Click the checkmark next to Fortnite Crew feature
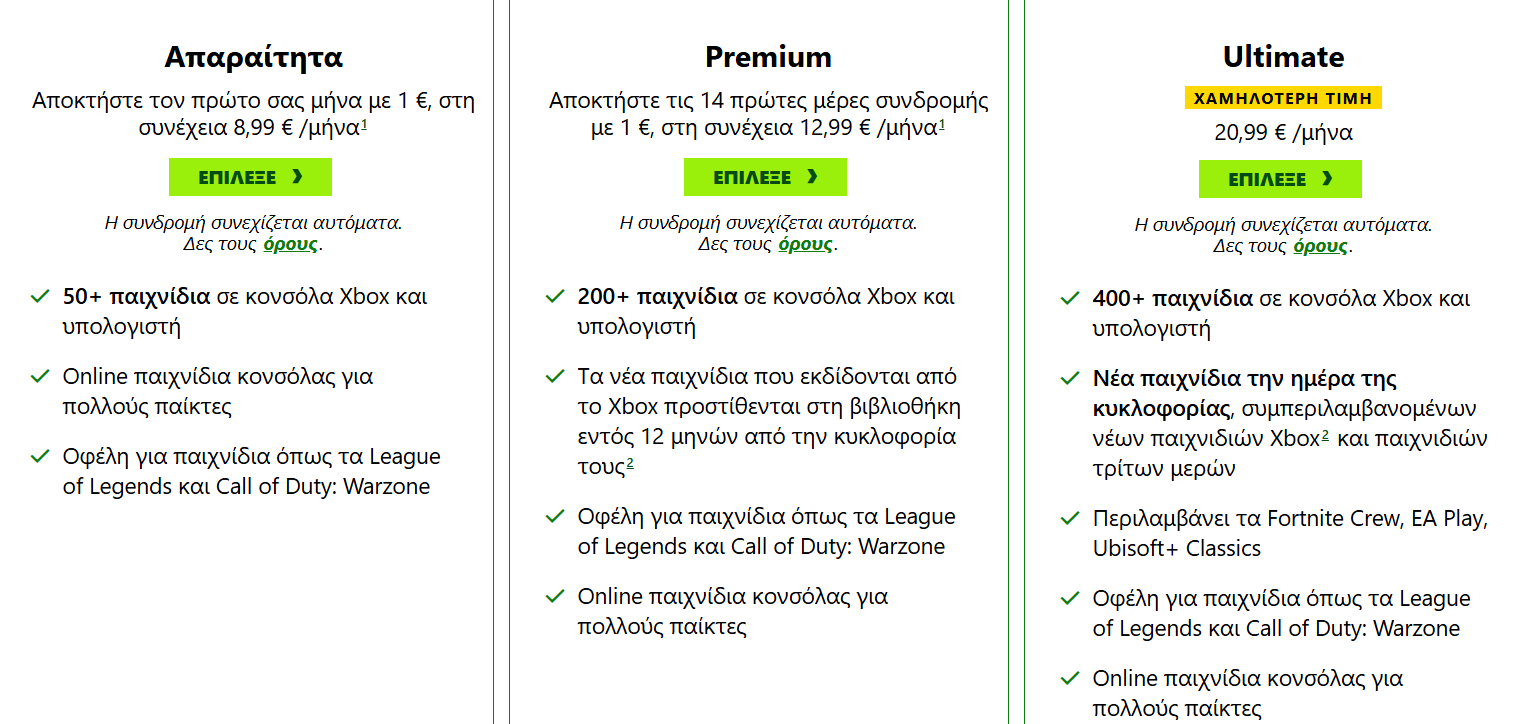This screenshot has width=1520, height=724. coord(1070,519)
